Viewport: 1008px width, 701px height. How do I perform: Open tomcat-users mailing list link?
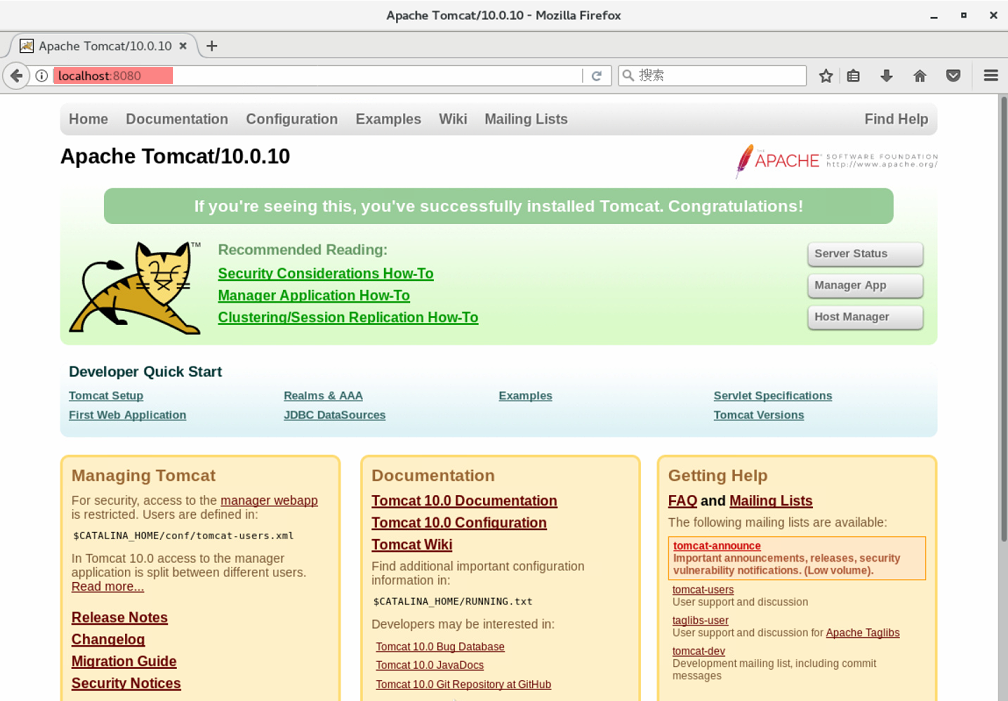(703, 590)
